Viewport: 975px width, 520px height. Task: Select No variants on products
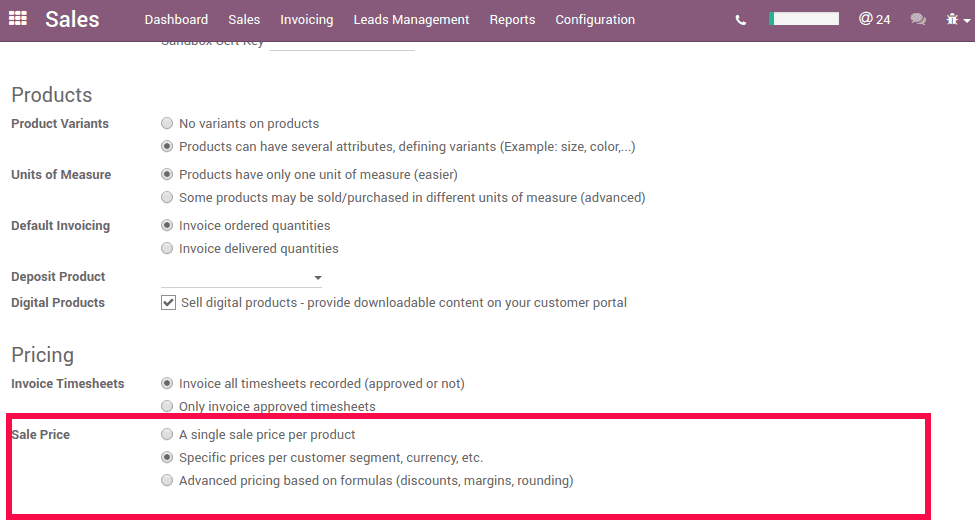167,123
